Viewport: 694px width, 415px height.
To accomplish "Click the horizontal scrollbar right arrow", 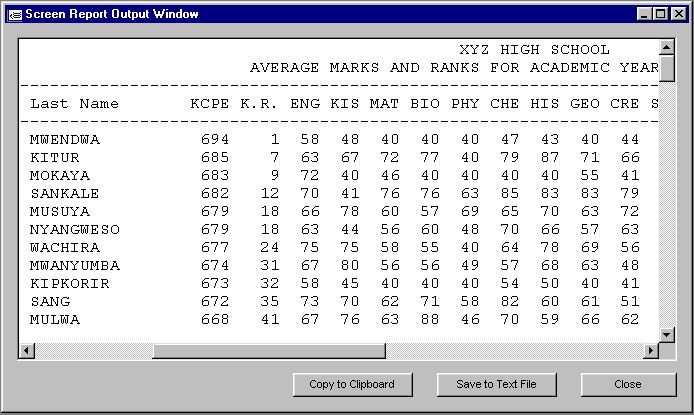I will tap(651, 351).
